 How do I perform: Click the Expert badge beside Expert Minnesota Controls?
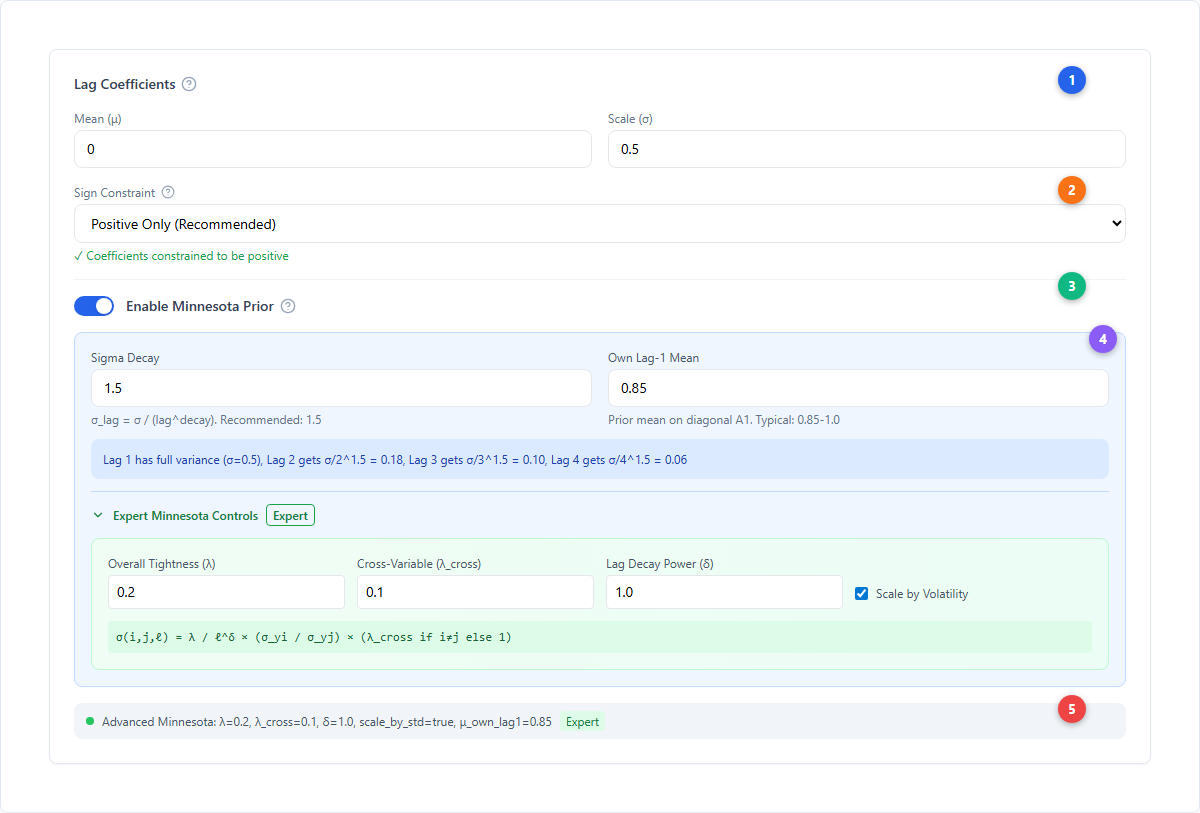tap(290, 516)
